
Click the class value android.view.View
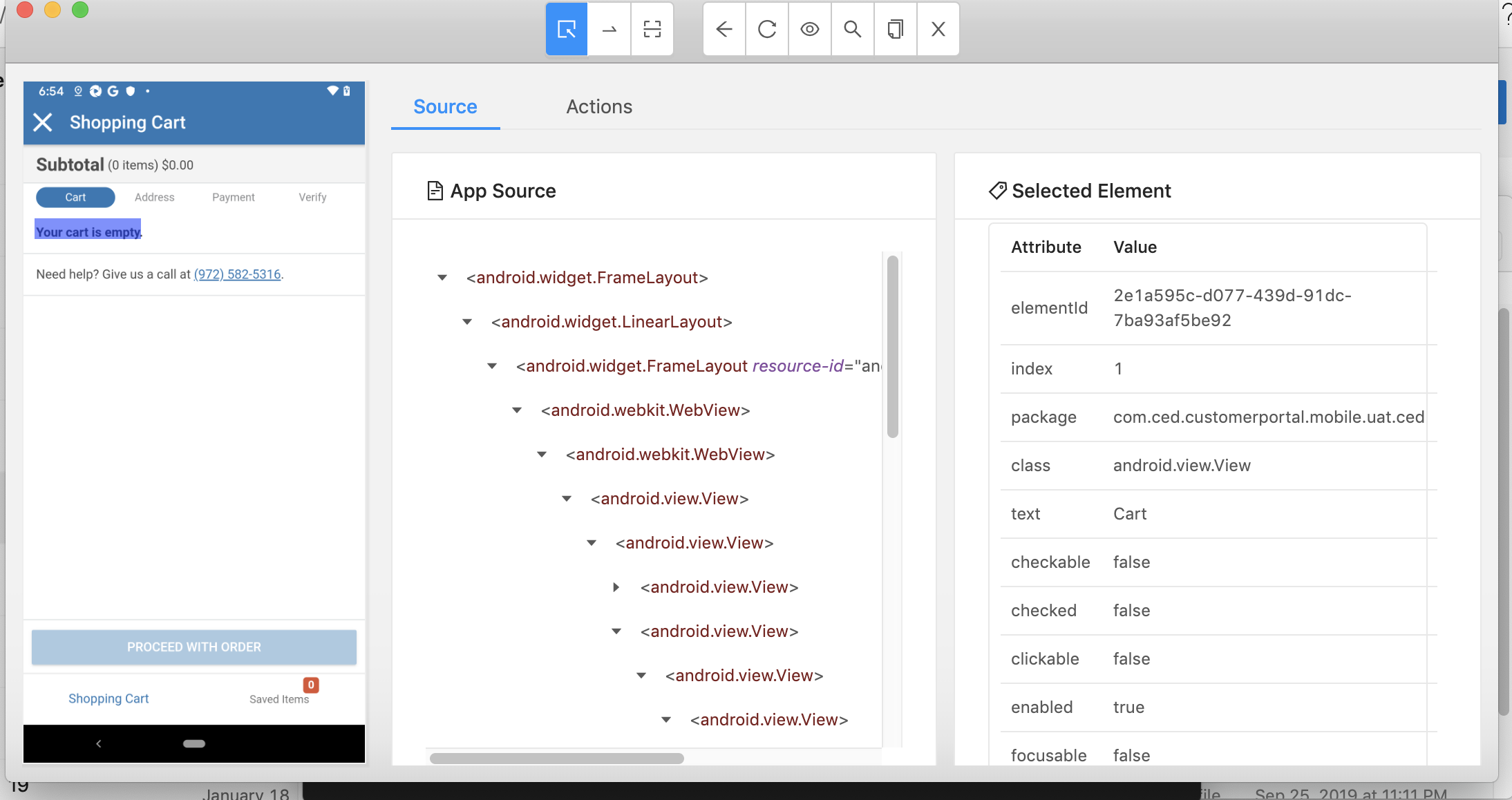1182,466
